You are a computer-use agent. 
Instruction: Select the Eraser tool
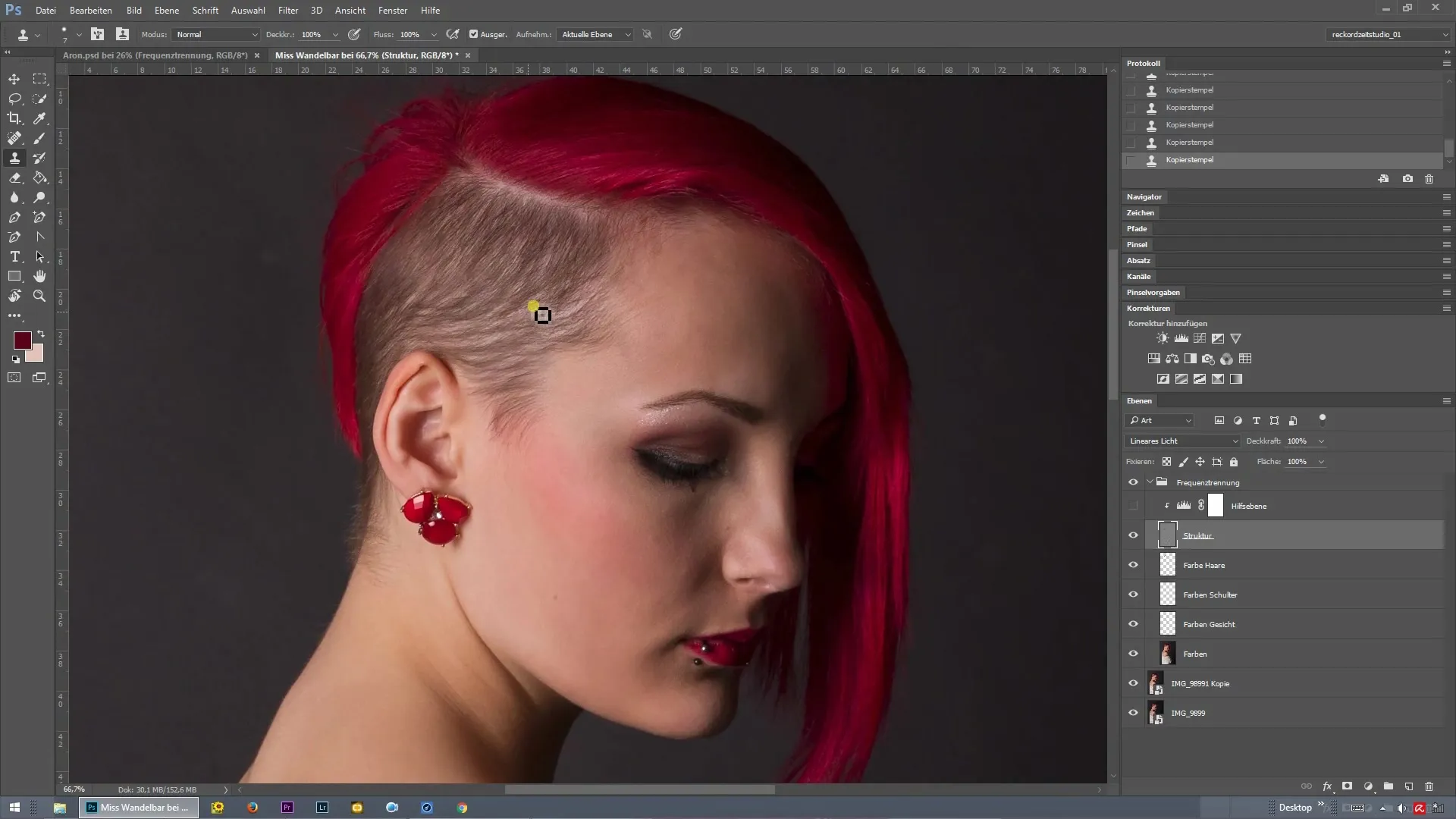[14, 177]
